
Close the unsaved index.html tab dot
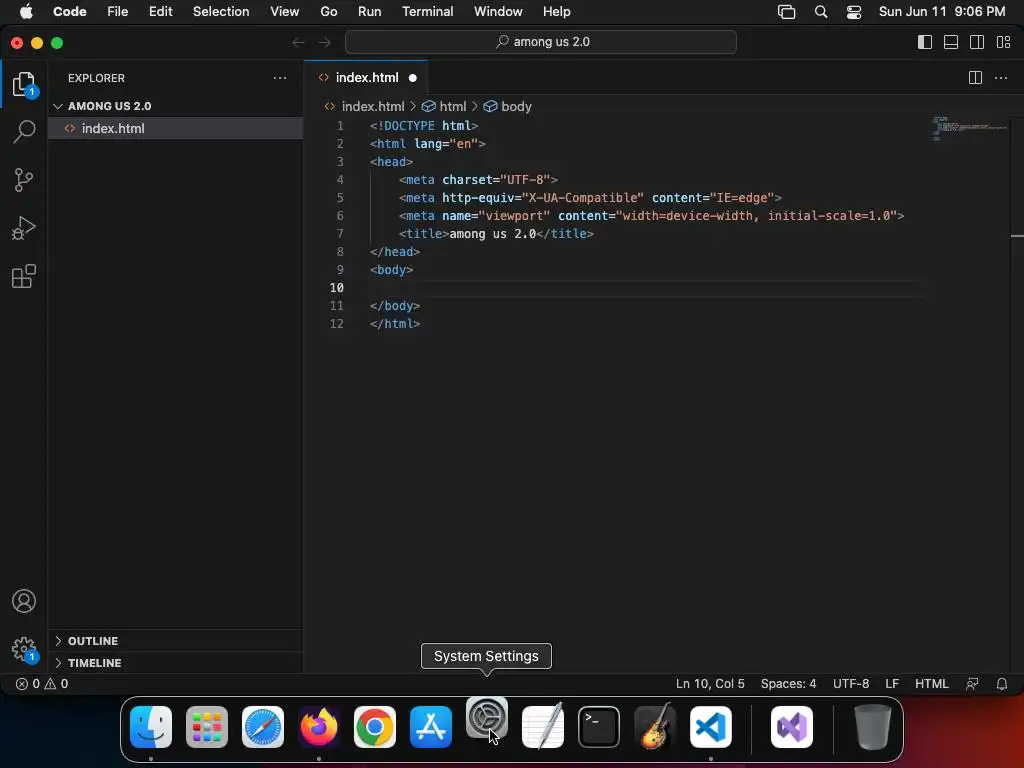pos(413,78)
